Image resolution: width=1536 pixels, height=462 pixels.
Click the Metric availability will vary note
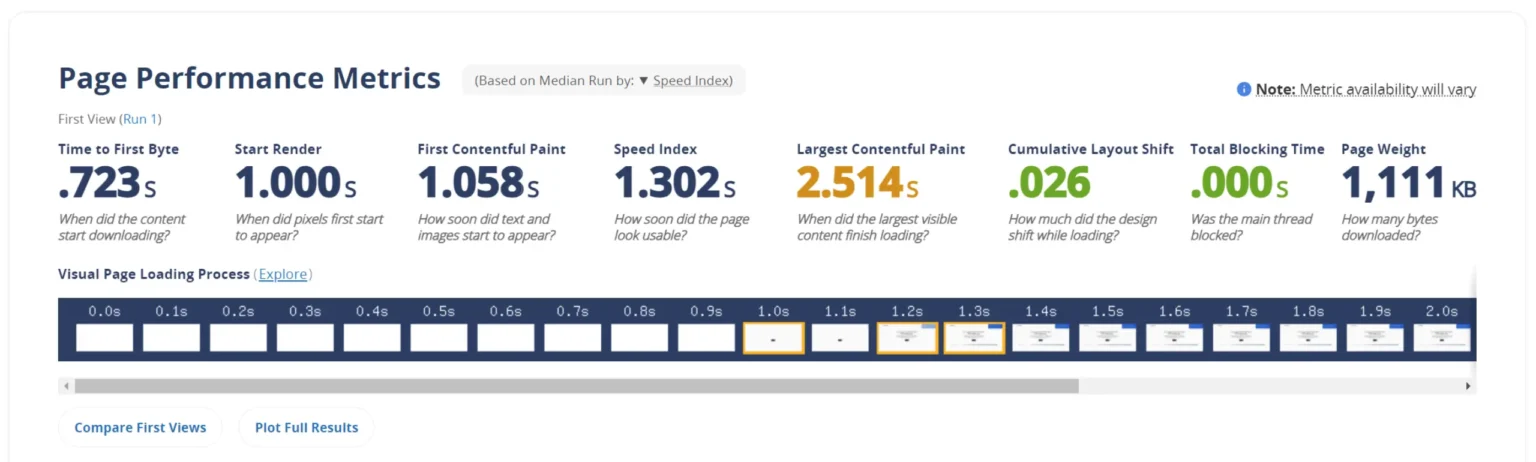pos(1387,90)
